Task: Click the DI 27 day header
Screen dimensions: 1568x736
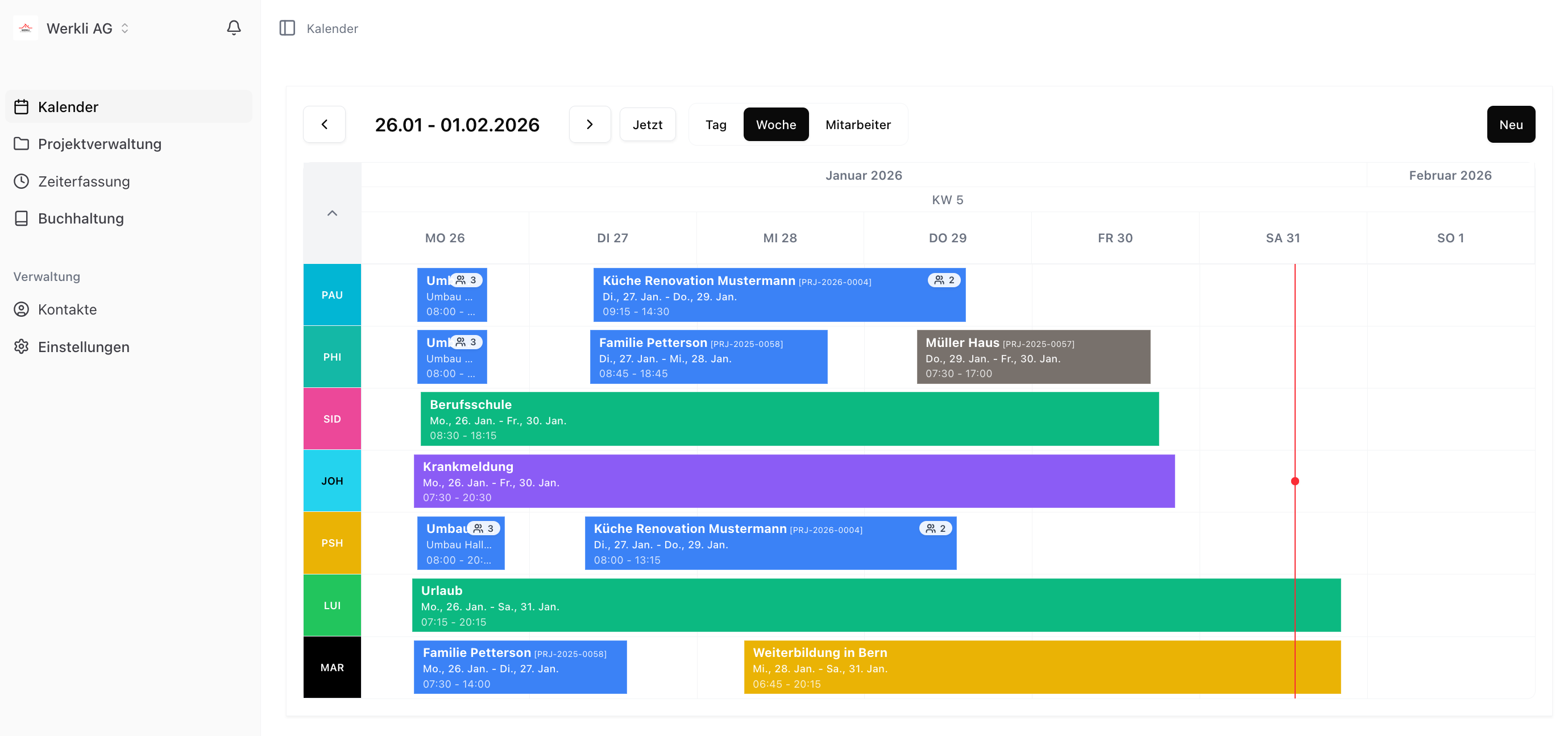Action: tap(612, 238)
